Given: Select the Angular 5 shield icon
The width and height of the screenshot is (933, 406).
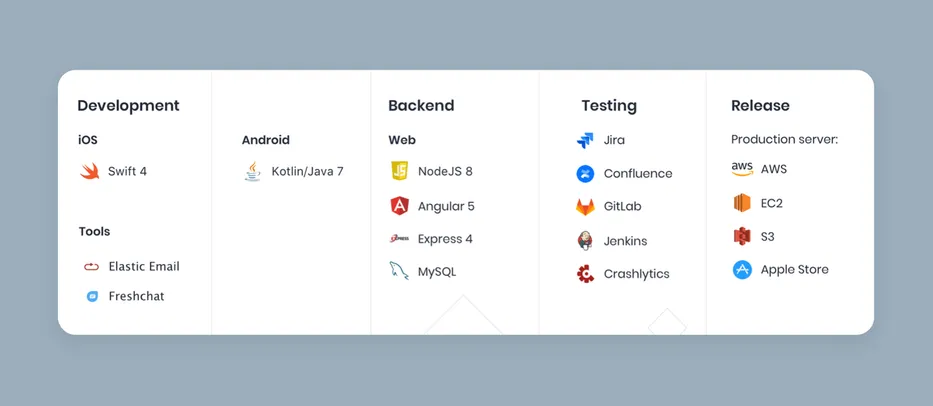Looking at the screenshot, I should [x=400, y=206].
